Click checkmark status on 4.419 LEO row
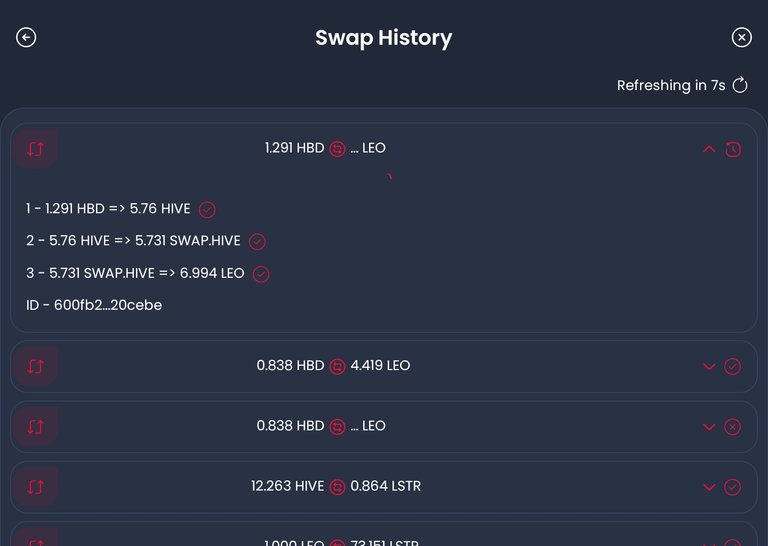Image resolution: width=768 pixels, height=546 pixels. pyautogui.click(x=732, y=366)
